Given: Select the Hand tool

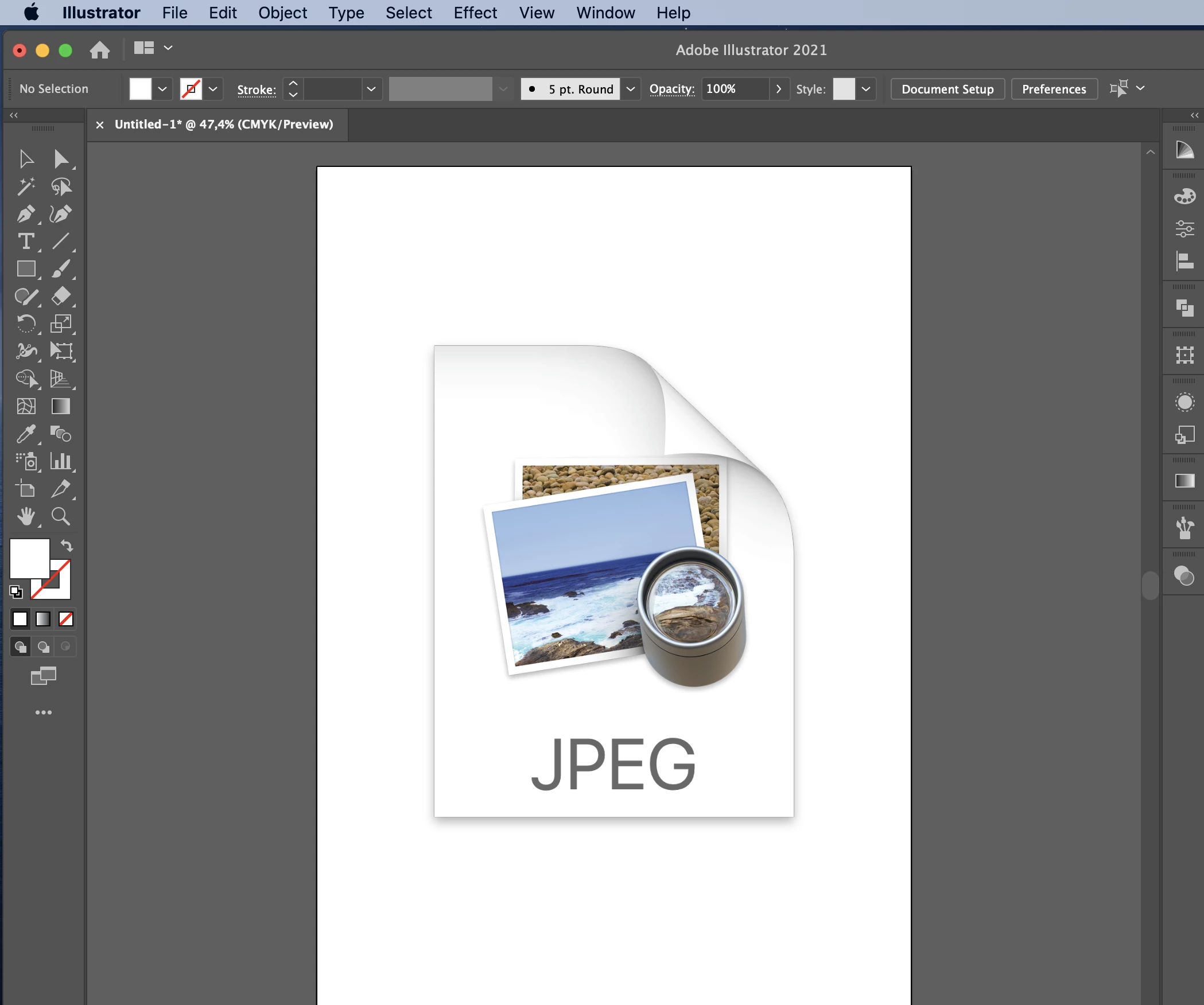Looking at the screenshot, I should tap(25, 517).
